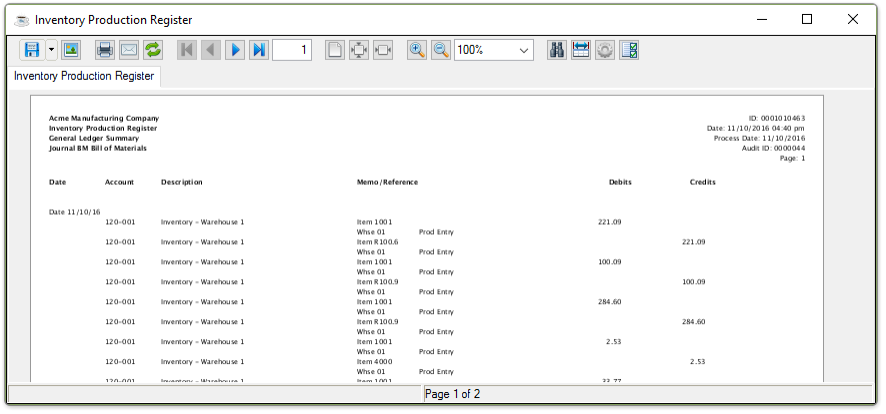Email the report via envelope icon
This screenshot has height=414, width=886.
coord(129,50)
